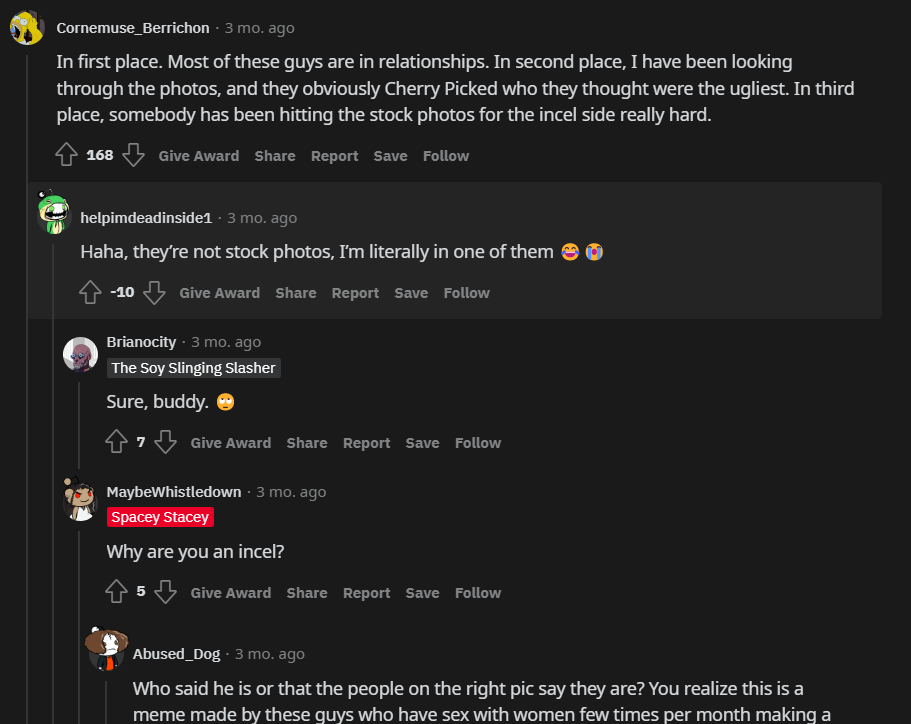Follow helpimdeadinside1's comment
Screen dimensions: 911x724
[x=467, y=293]
